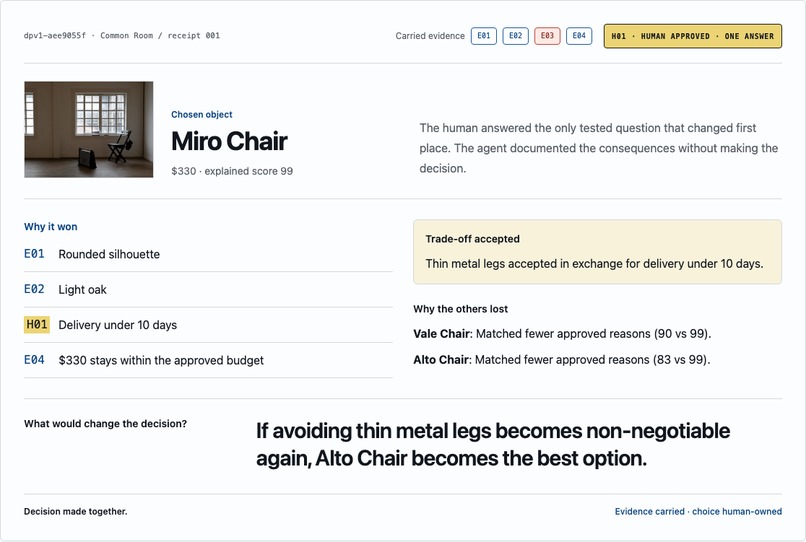Select the E02 Light oak row

208,290
